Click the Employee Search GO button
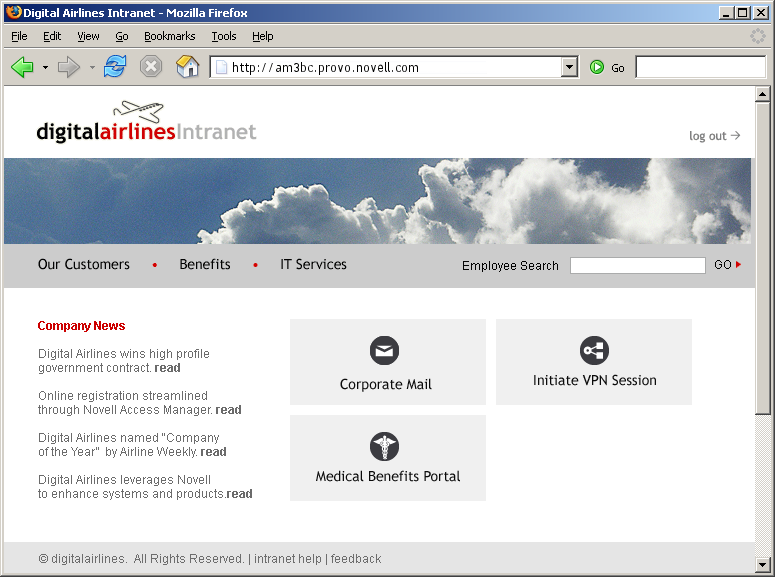 727,265
